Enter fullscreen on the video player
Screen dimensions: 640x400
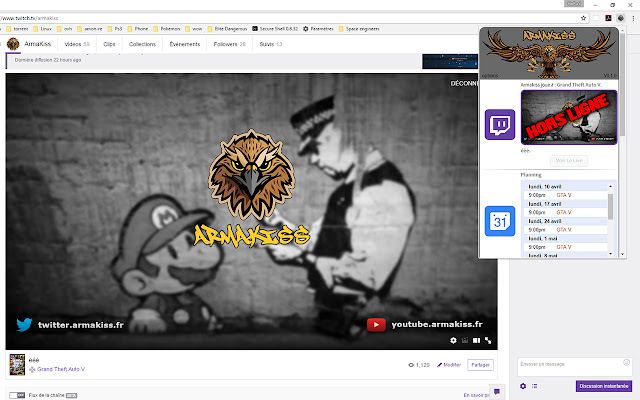pos(488,340)
